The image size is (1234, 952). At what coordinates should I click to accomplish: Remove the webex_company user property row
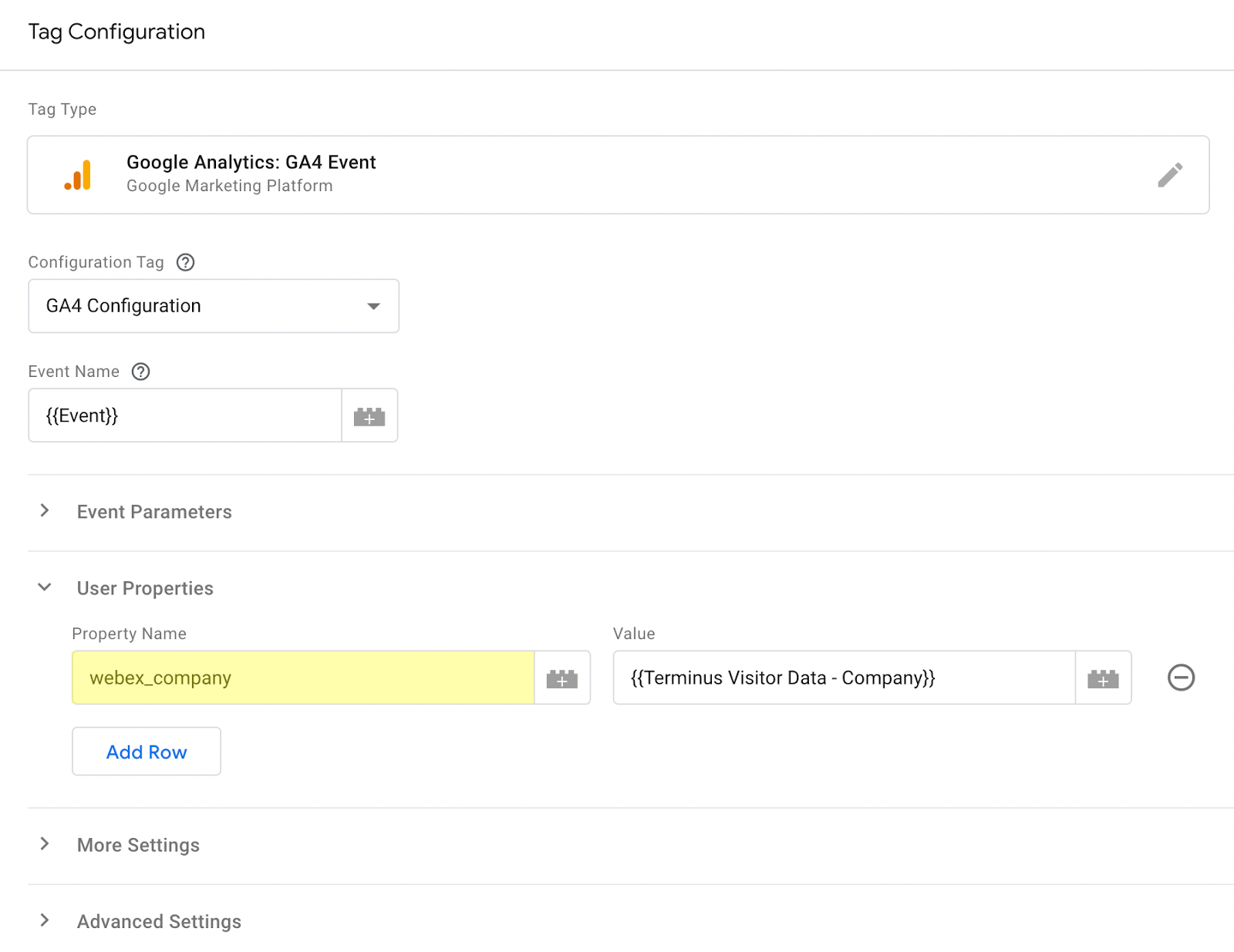(x=1181, y=678)
